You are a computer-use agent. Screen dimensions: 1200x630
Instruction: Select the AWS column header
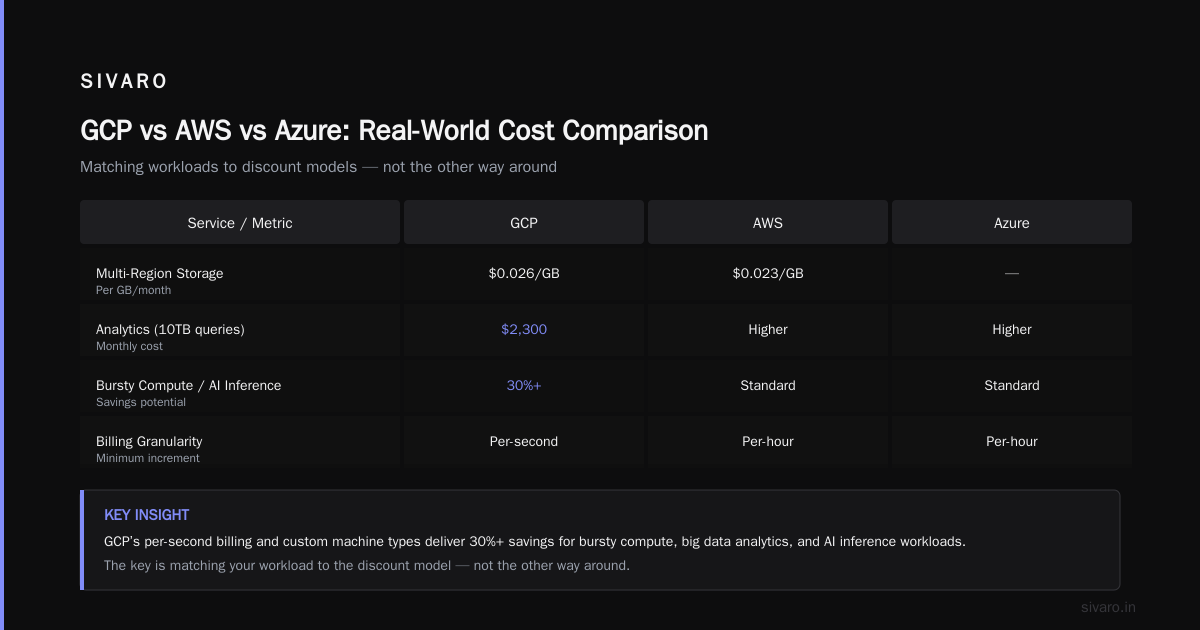[x=768, y=223]
